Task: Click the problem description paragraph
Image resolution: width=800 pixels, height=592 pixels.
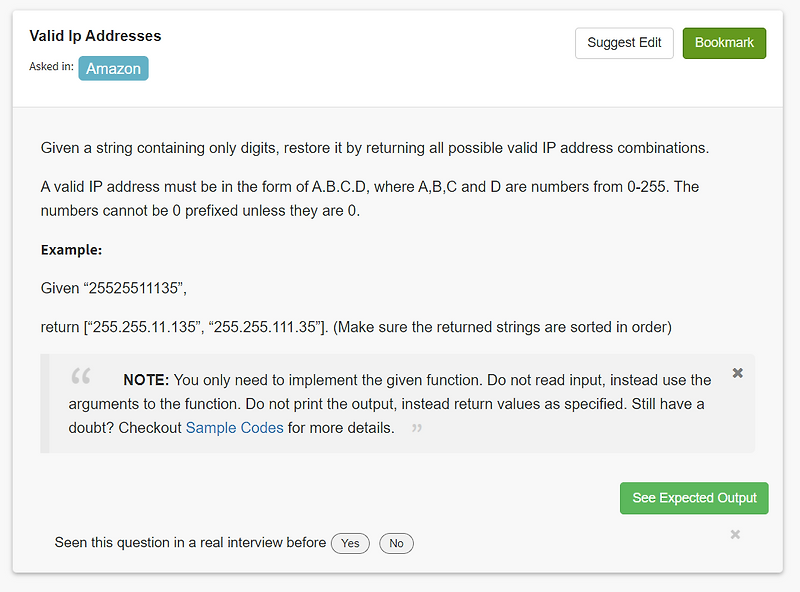Action: (x=373, y=147)
